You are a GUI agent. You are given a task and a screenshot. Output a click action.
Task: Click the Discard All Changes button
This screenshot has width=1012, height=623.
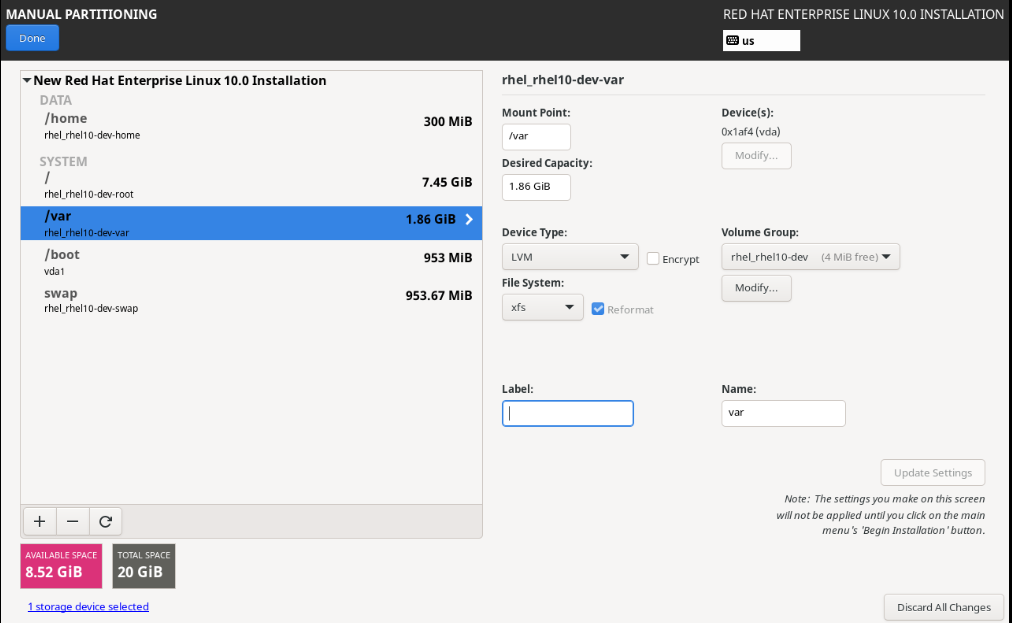944,608
